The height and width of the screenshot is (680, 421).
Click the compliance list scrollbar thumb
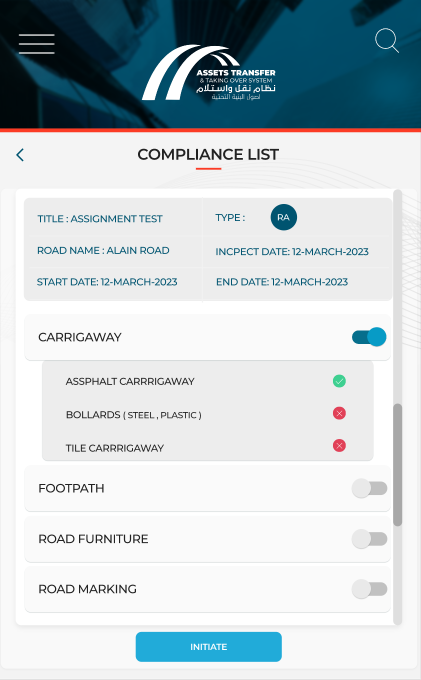tap(398, 465)
